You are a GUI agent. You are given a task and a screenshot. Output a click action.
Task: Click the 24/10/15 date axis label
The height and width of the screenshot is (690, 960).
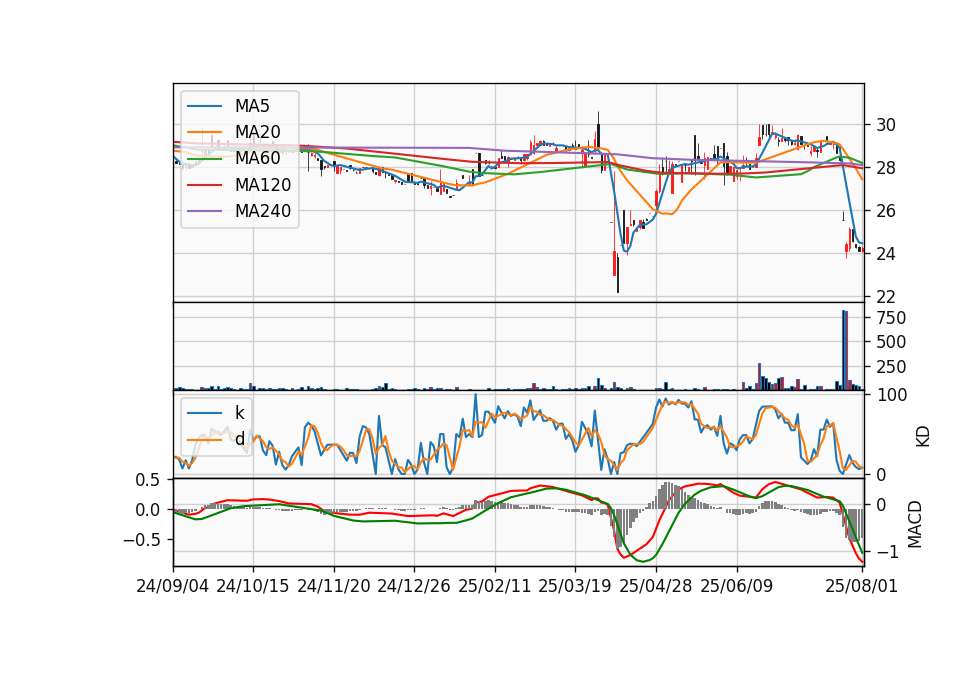253,586
